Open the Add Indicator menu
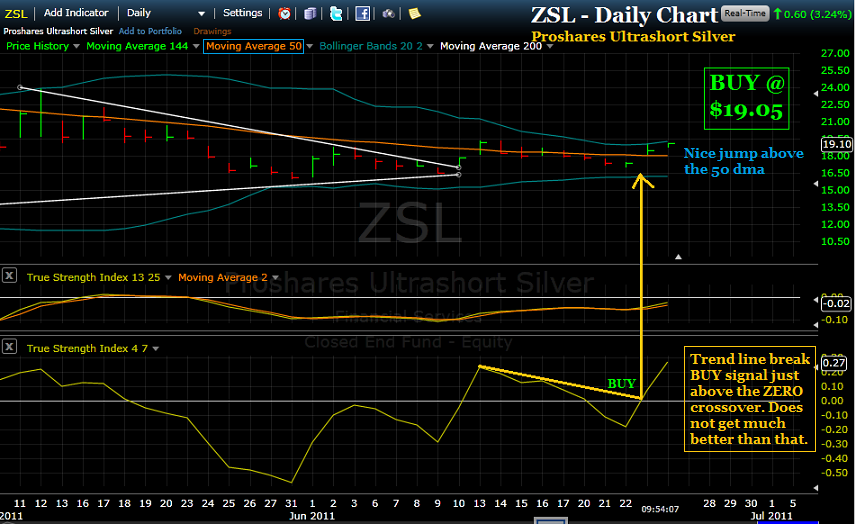Image resolution: width=856 pixels, height=524 pixels. point(76,13)
